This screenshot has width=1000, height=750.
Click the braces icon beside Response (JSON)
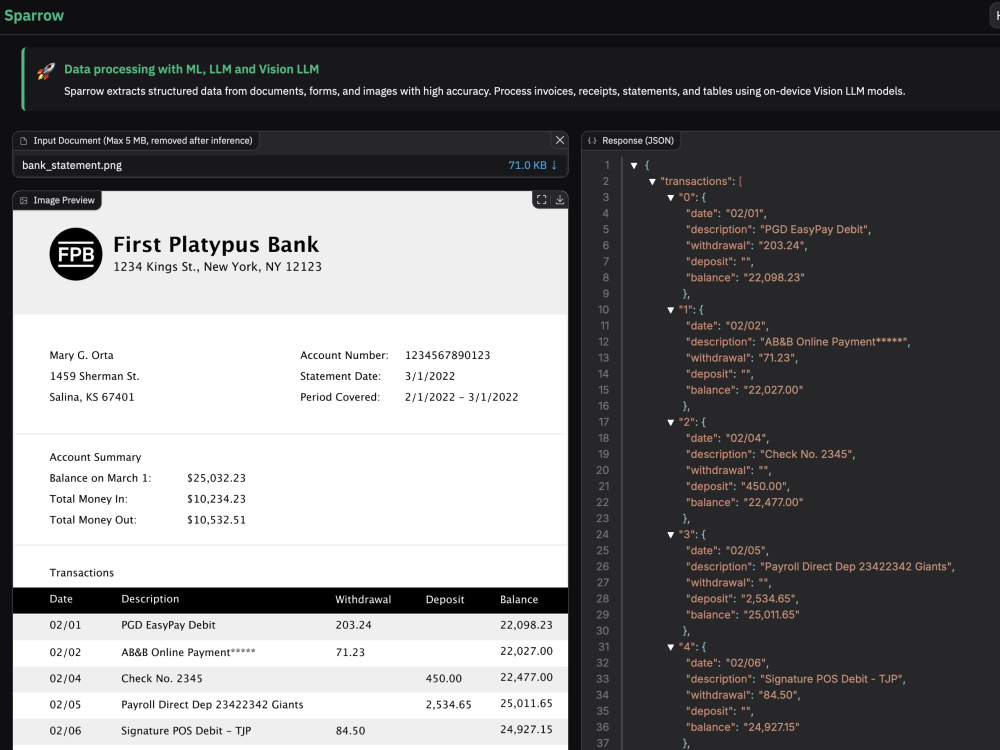point(592,141)
